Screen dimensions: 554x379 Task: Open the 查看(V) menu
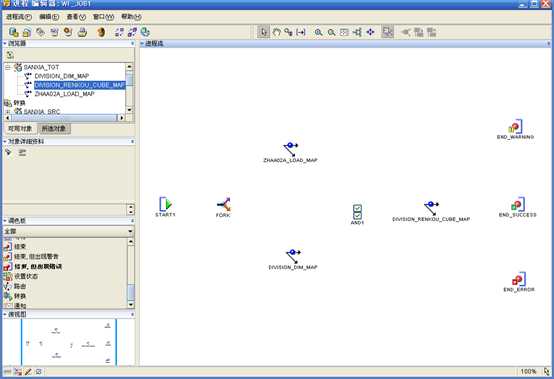point(76,17)
